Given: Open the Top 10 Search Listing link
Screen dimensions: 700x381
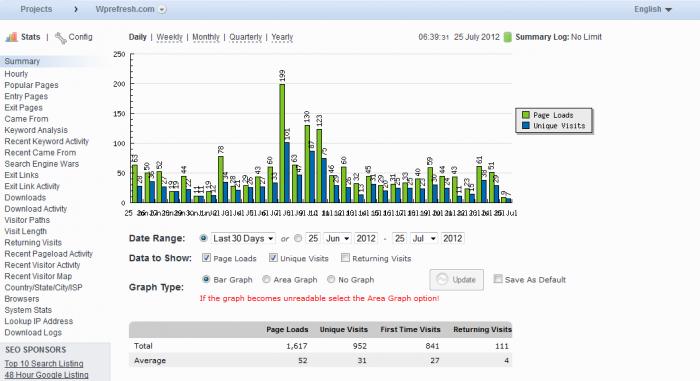Looking at the screenshot, I should point(44,364).
